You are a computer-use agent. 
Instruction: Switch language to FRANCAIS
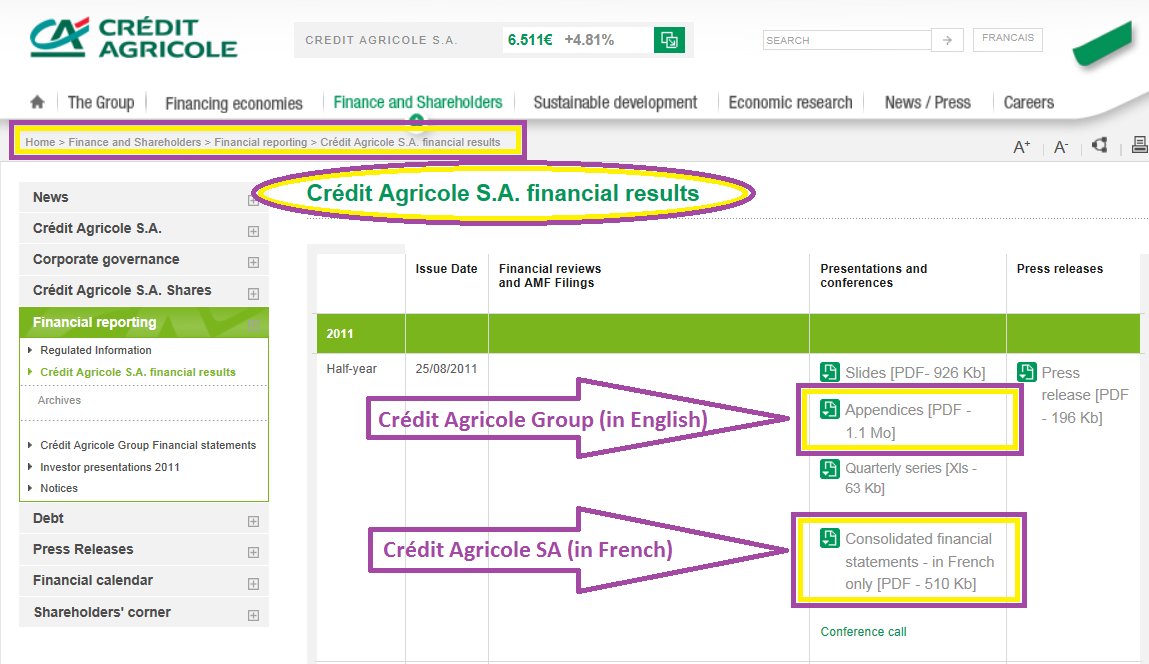point(1008,39)
